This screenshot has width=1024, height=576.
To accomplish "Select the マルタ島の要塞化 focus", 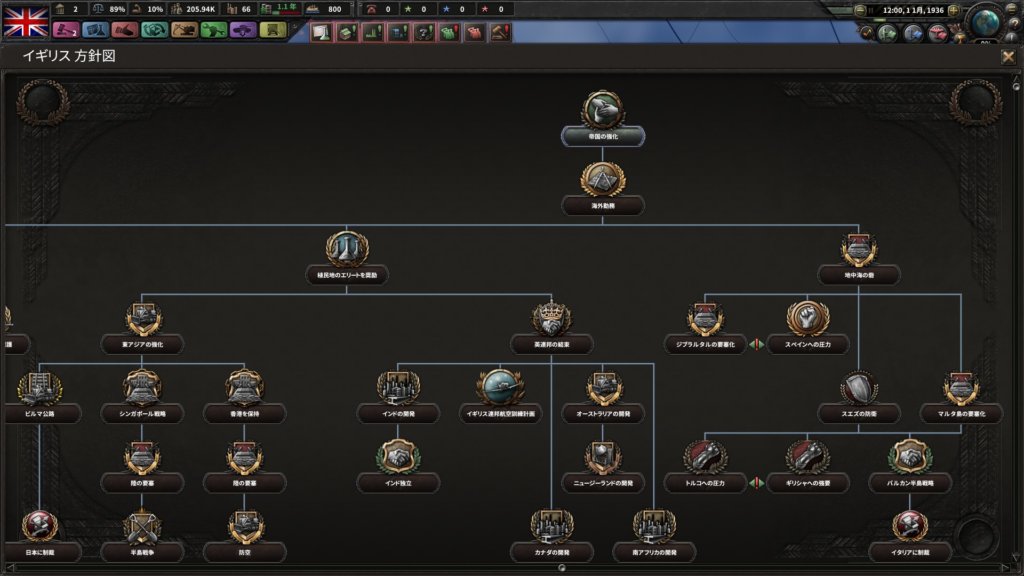I will 961,396.
